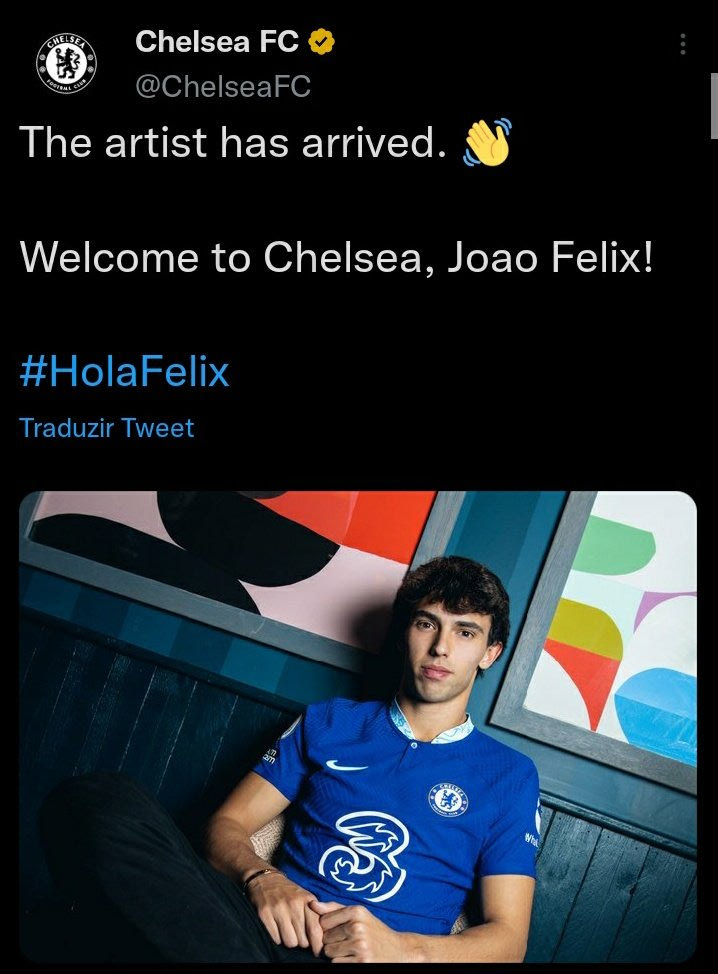Click the gold verified badge

(321, 43)
